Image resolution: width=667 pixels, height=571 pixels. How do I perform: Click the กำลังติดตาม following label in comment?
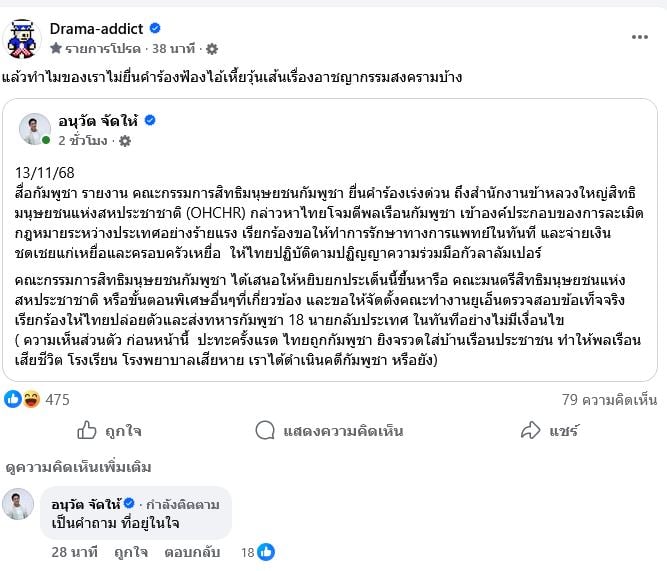click(185, 502)
